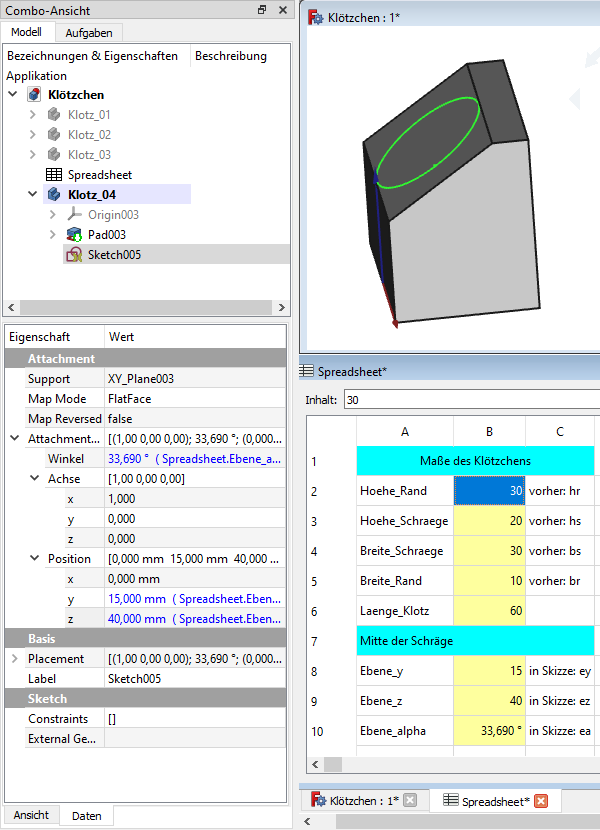Click the Origin003 axis icon
The width and height of the screenshot is (600, 830).
pyautogui.click(x=73, y=215)
